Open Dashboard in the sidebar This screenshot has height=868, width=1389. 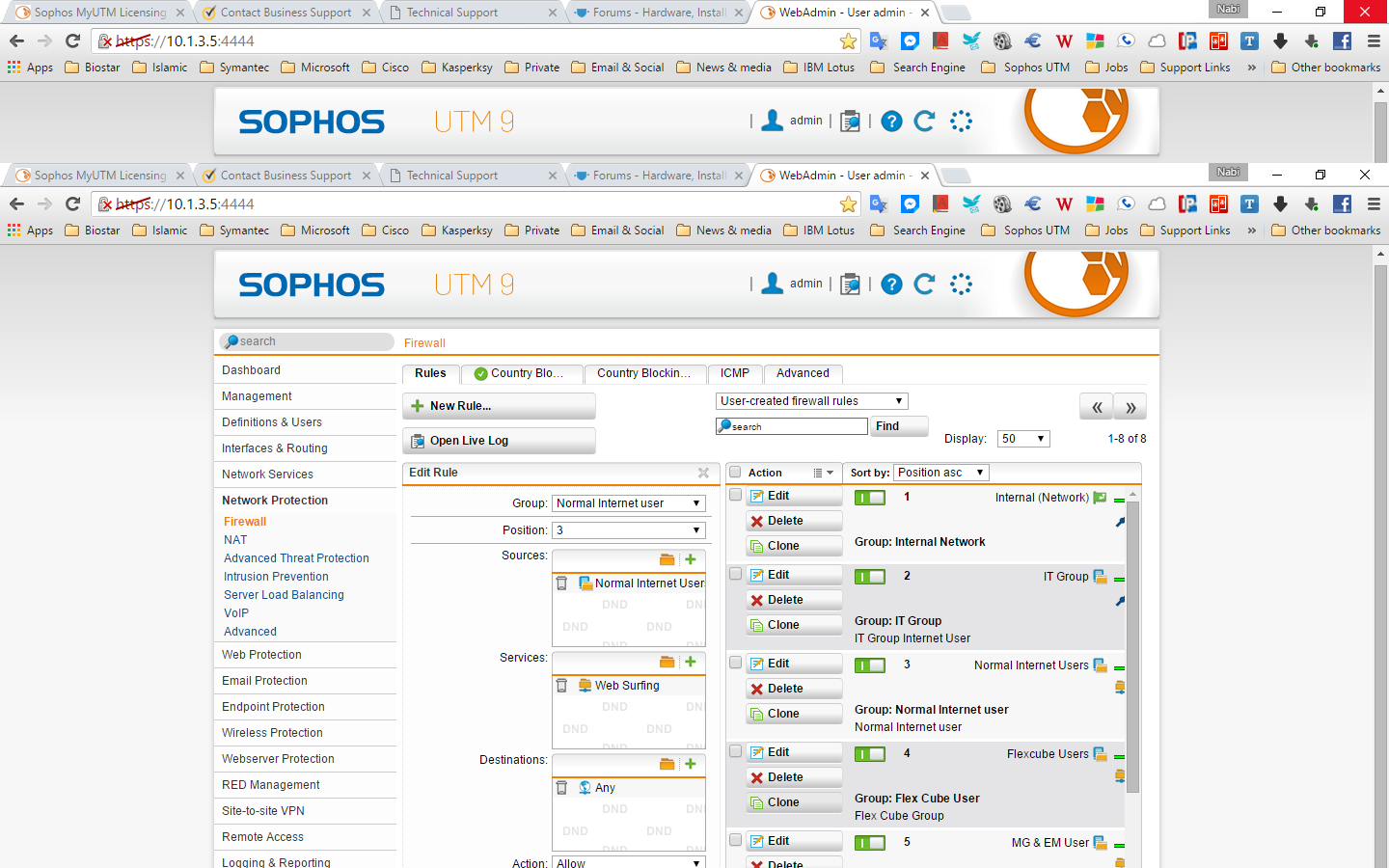click(x=305, y=370)
